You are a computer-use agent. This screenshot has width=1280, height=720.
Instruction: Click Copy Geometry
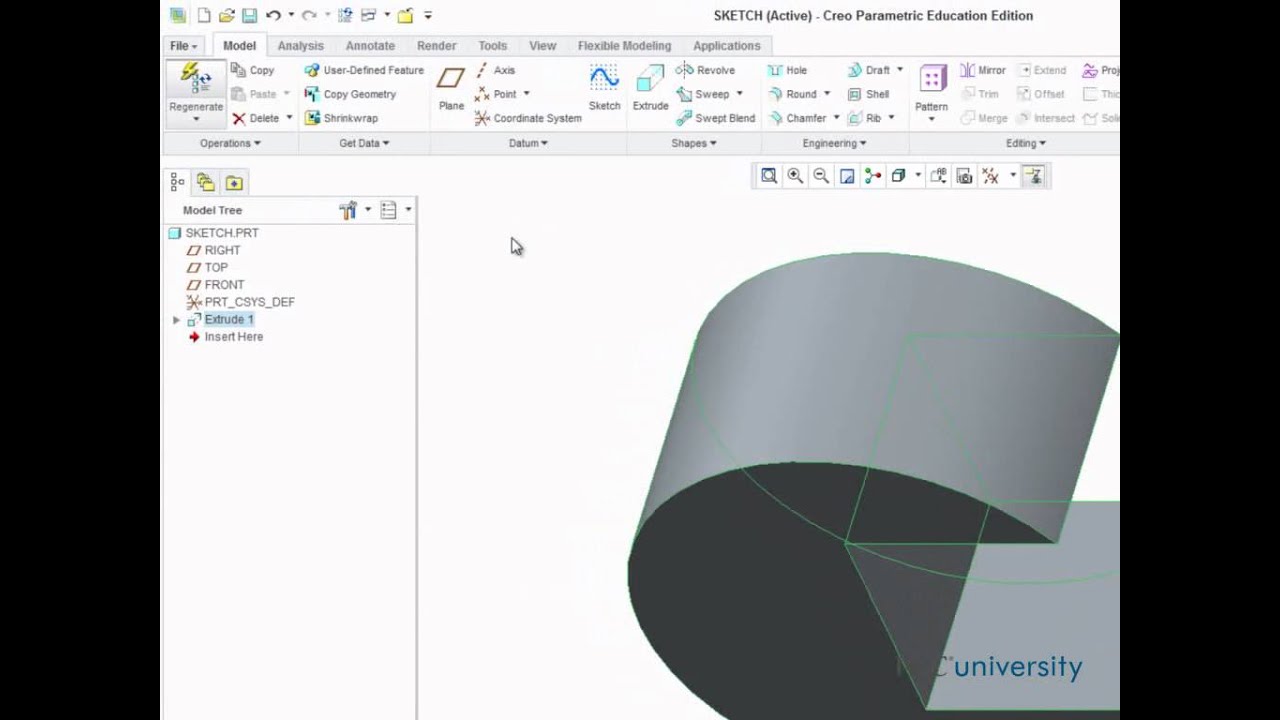[350, 94]
